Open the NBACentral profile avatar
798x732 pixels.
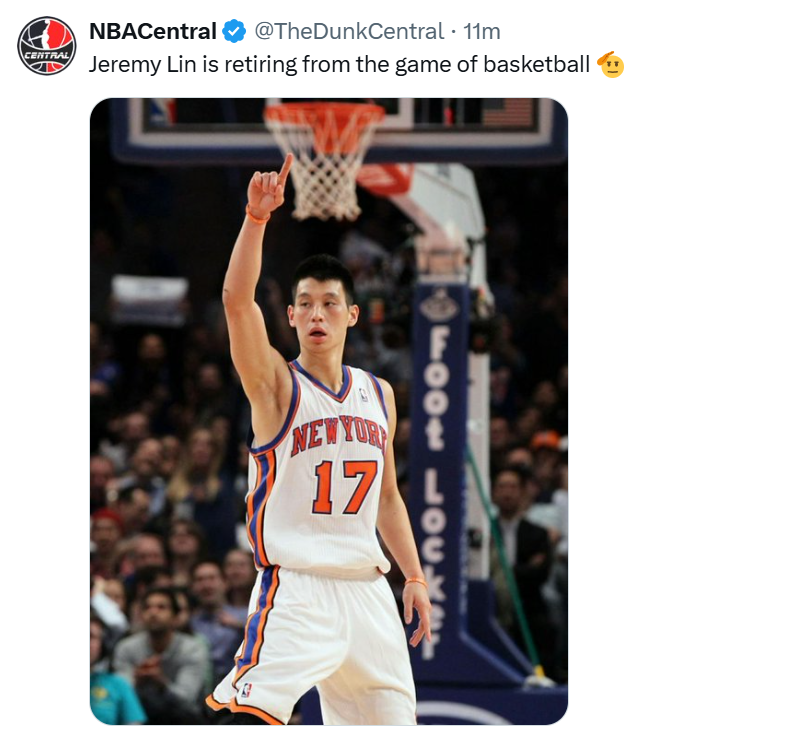pyautogui.click(x=47, y=45)
